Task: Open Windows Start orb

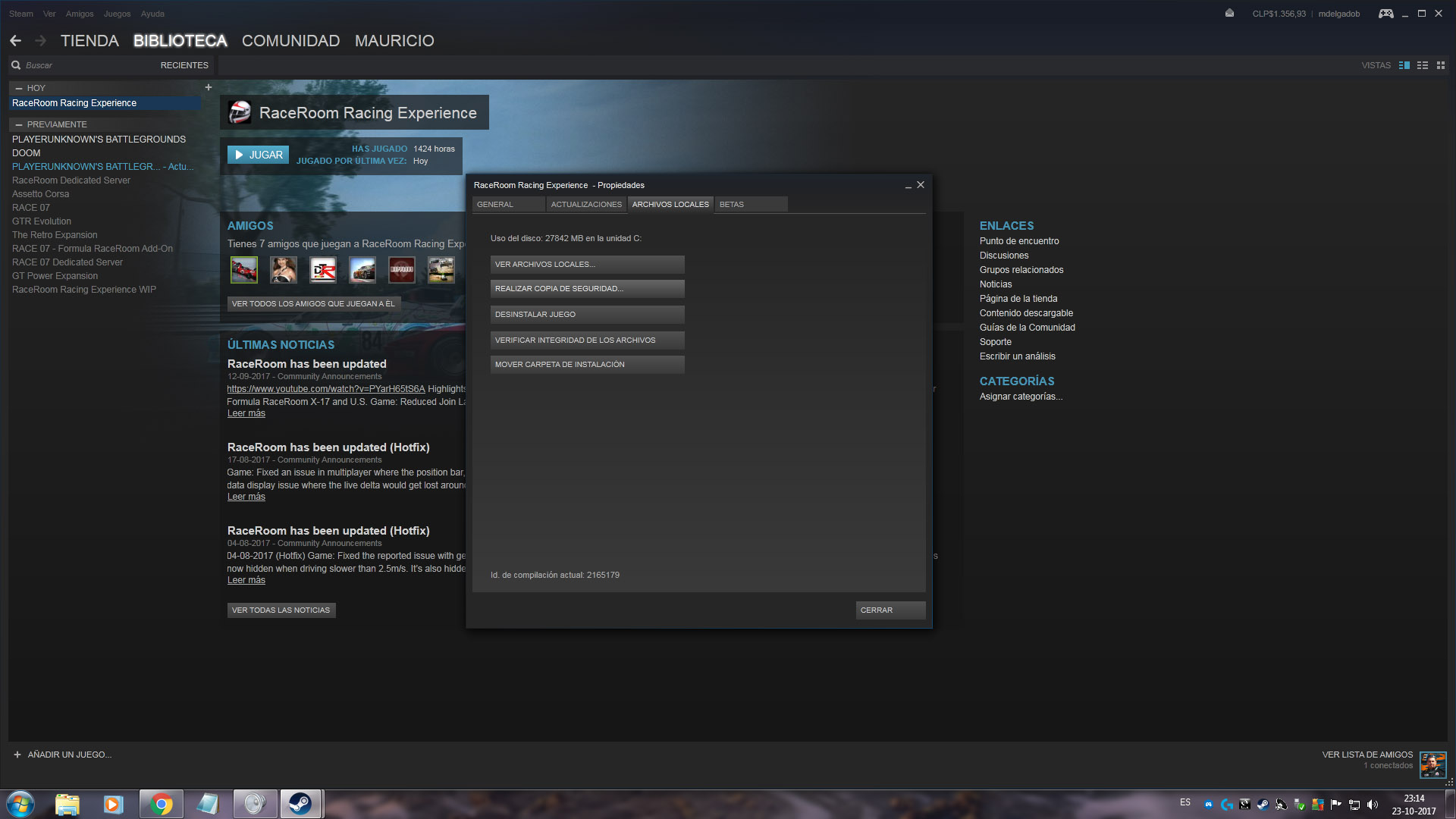Action: point(20,804)
